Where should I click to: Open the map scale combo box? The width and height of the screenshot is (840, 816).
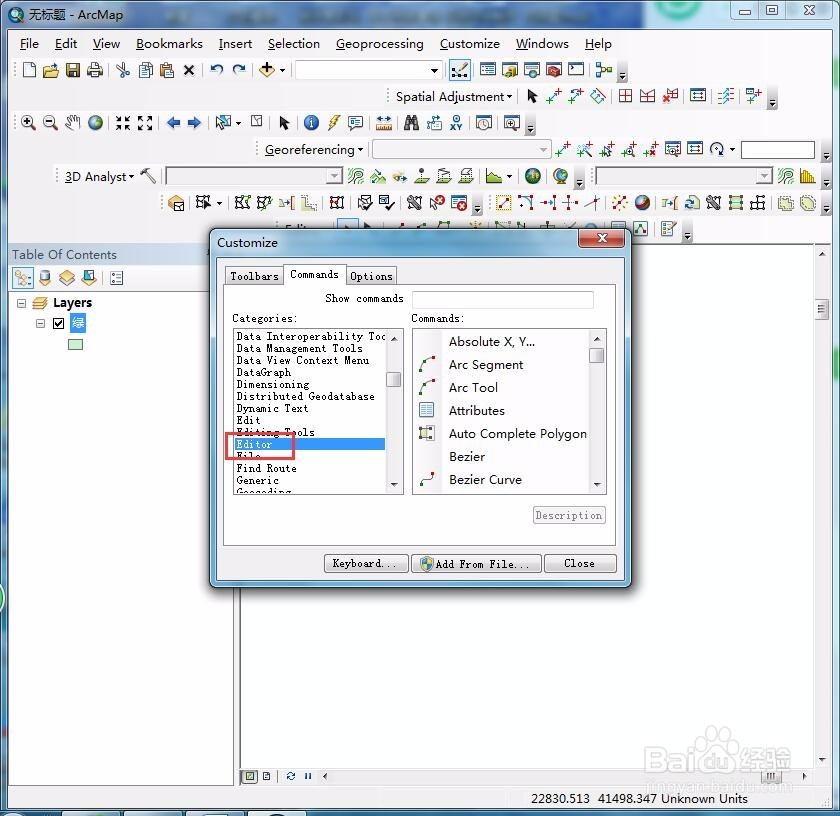tap(368, 70)
